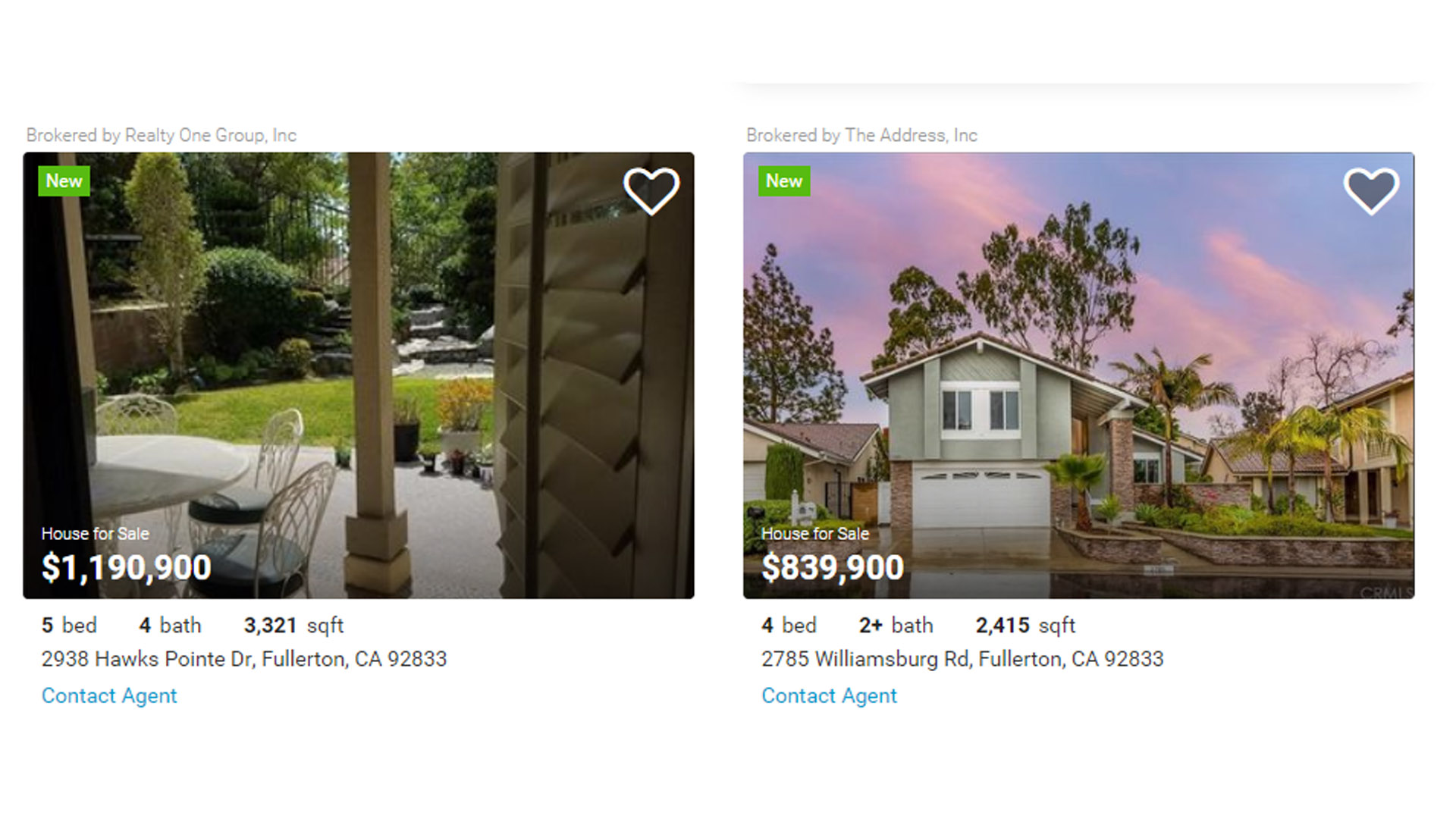Click the 2,415 sqft detail

pos(1025,626)
